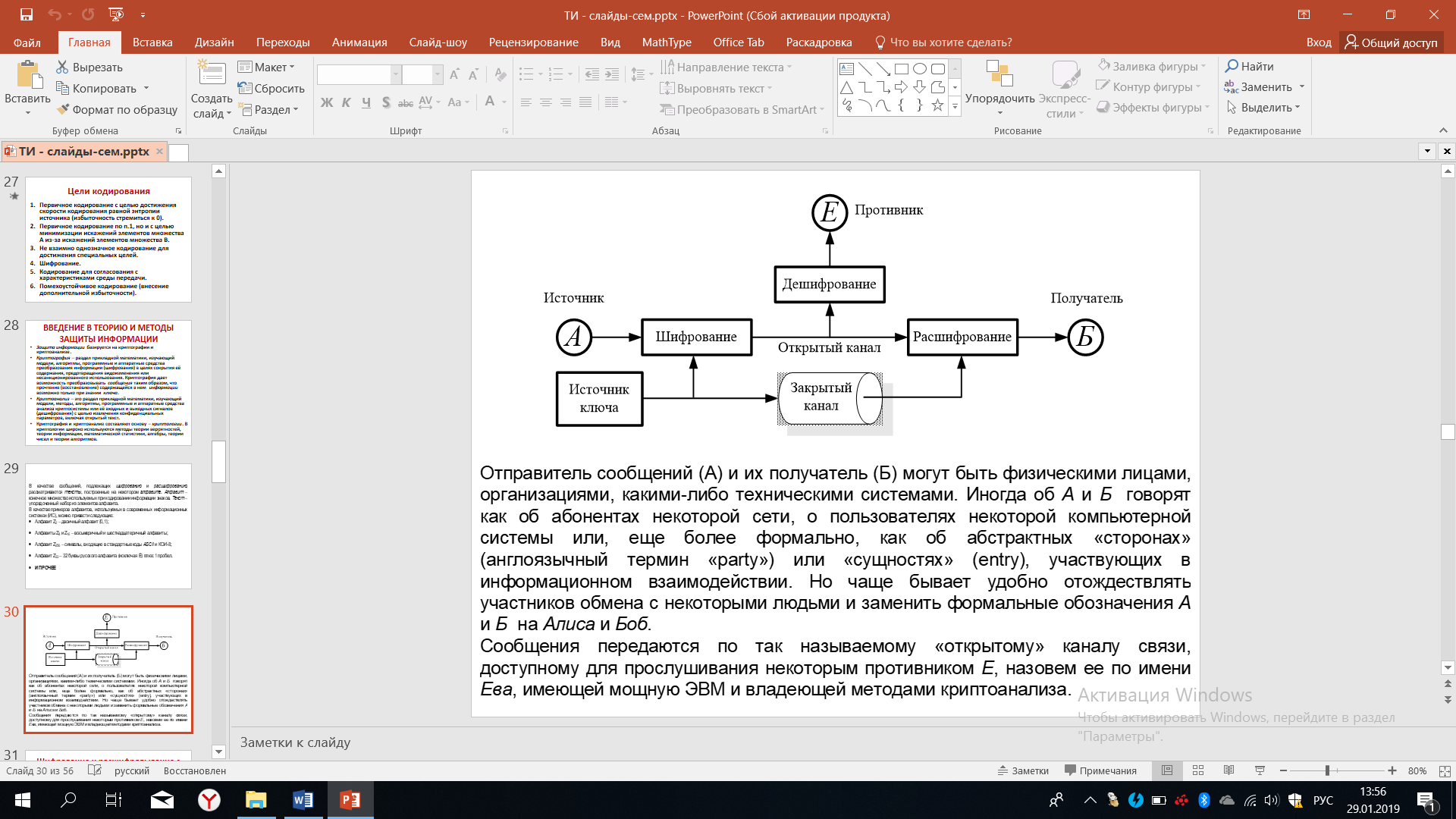The image size is (1456, 819).
Task: Click Заменить replace button
Action: coord(1259,86)
